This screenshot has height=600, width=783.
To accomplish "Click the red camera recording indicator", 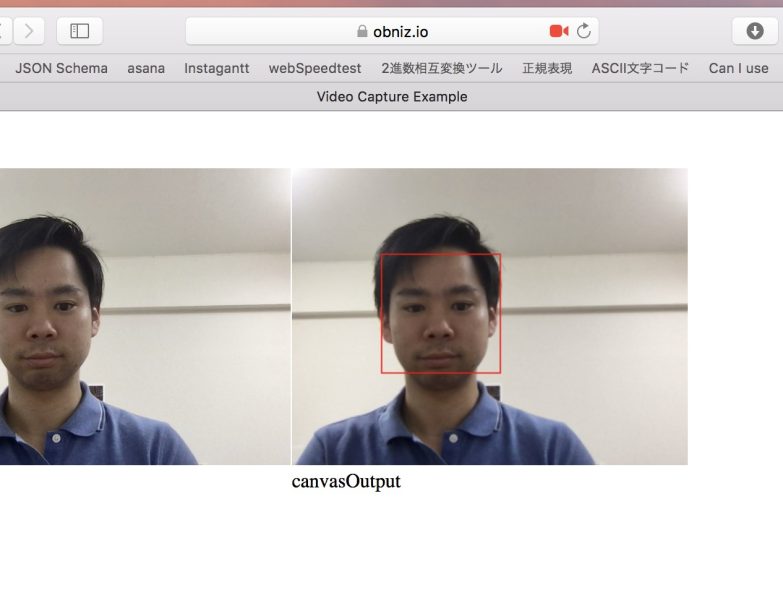I will point(559,31).
